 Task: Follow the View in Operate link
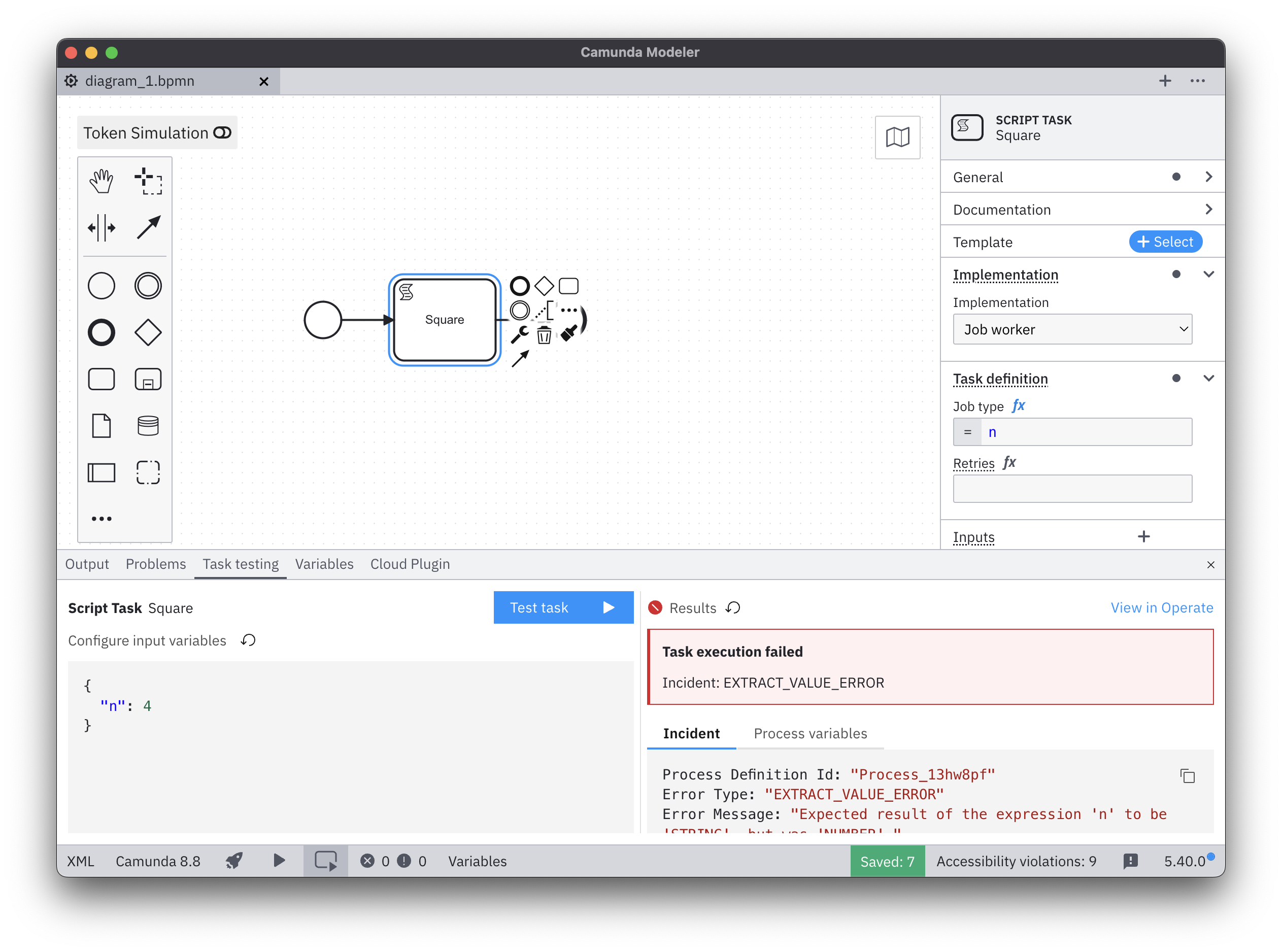click(1162, 607)
